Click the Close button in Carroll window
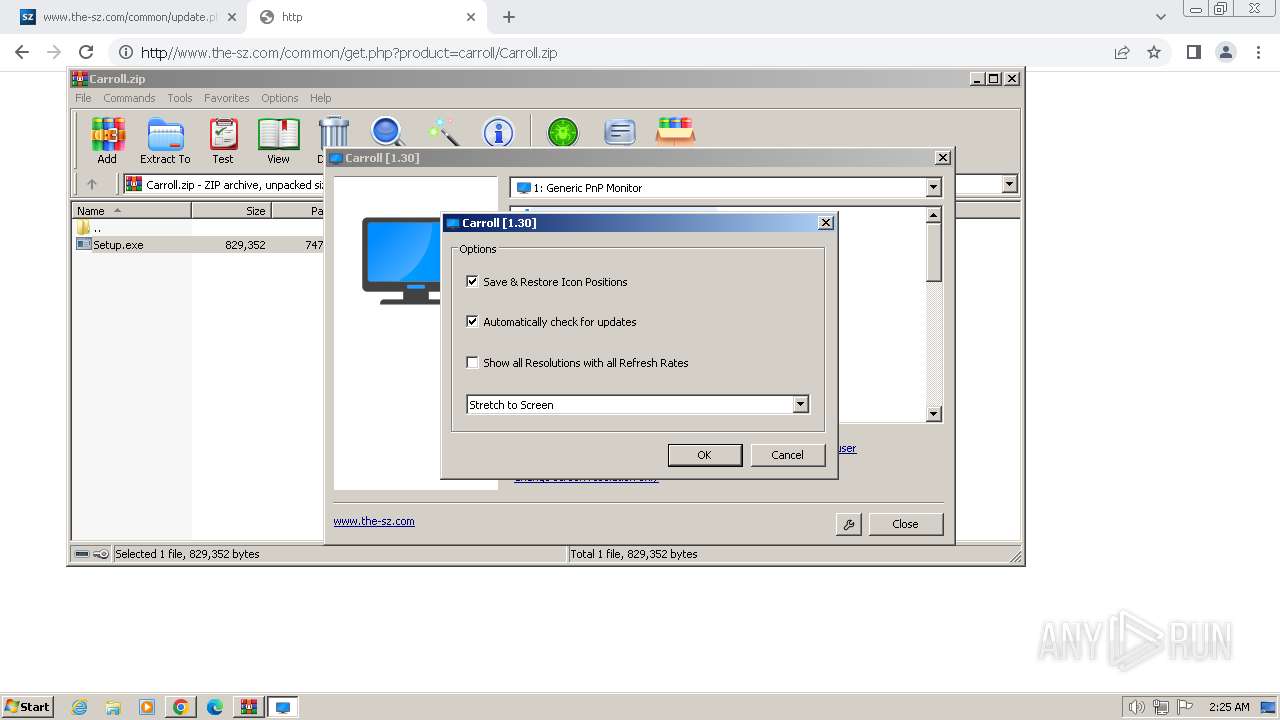The height and width of the screenshot is (720, 1280). click(905, 524)
